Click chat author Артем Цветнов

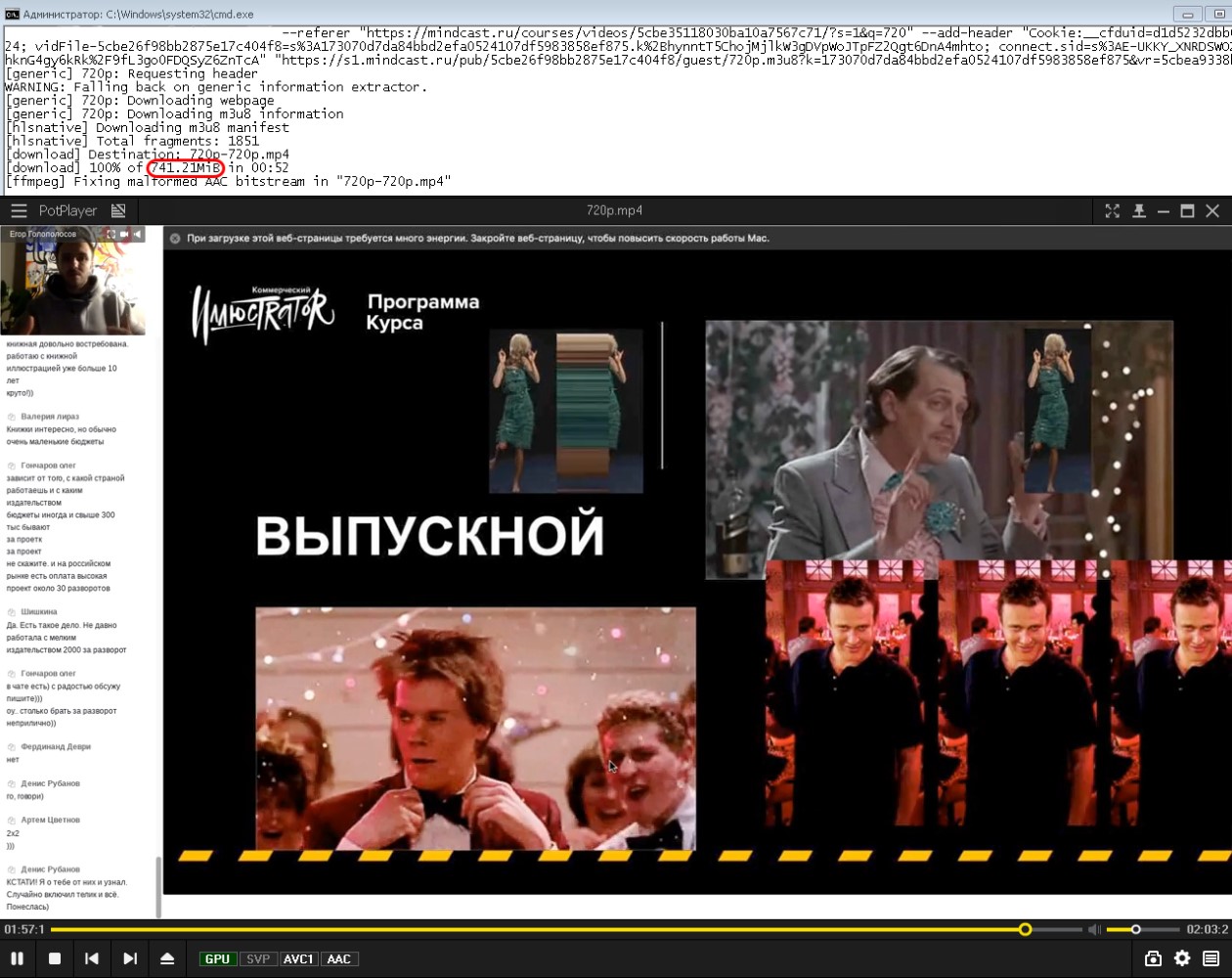click(x=51, y=821)
